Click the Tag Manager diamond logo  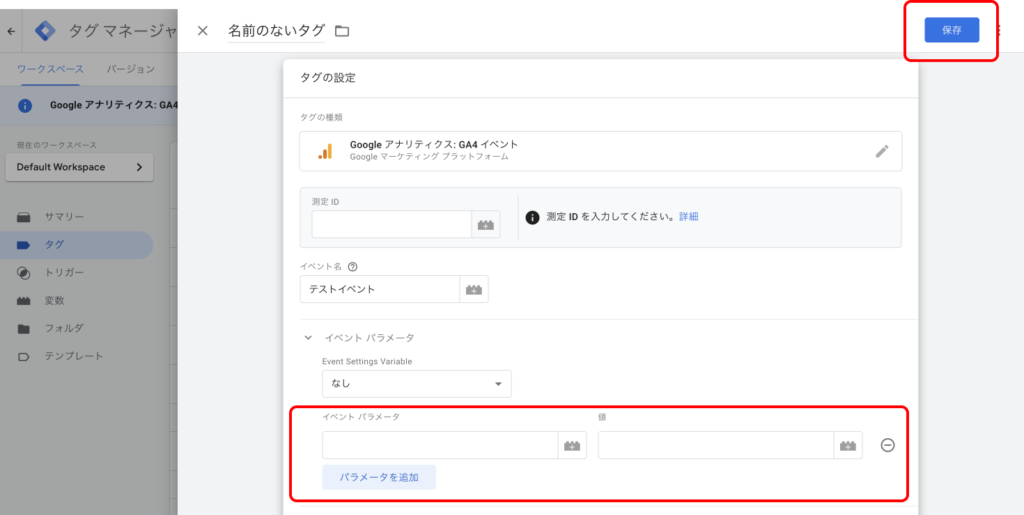click(45, 31)
